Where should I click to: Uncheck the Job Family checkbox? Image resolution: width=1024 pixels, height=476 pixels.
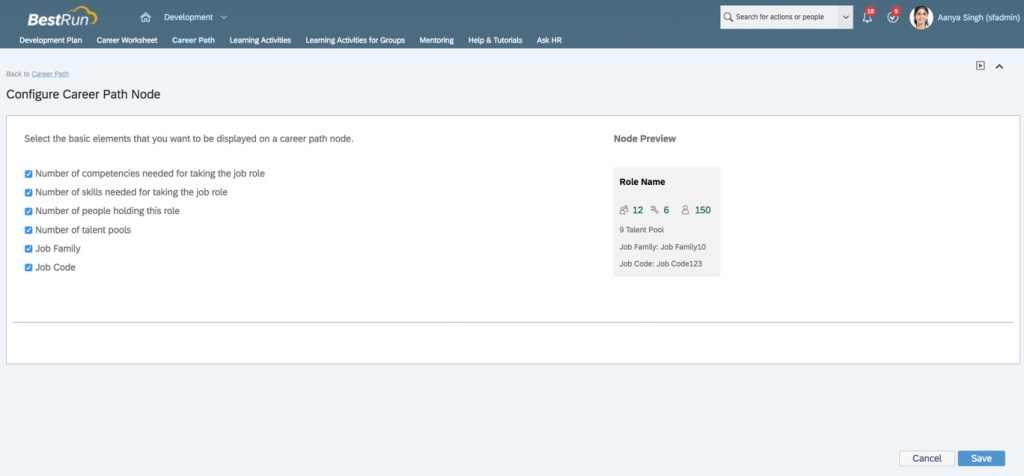point(29,249)
